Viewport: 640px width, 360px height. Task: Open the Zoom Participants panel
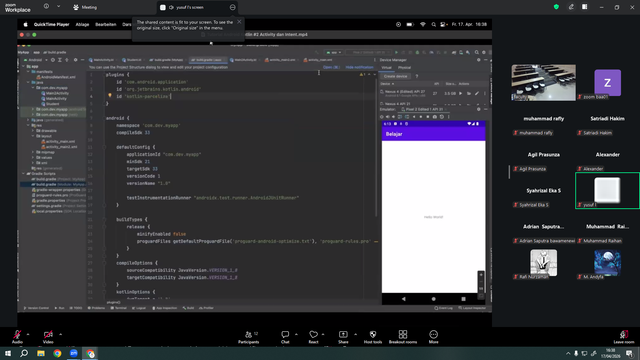249,337
